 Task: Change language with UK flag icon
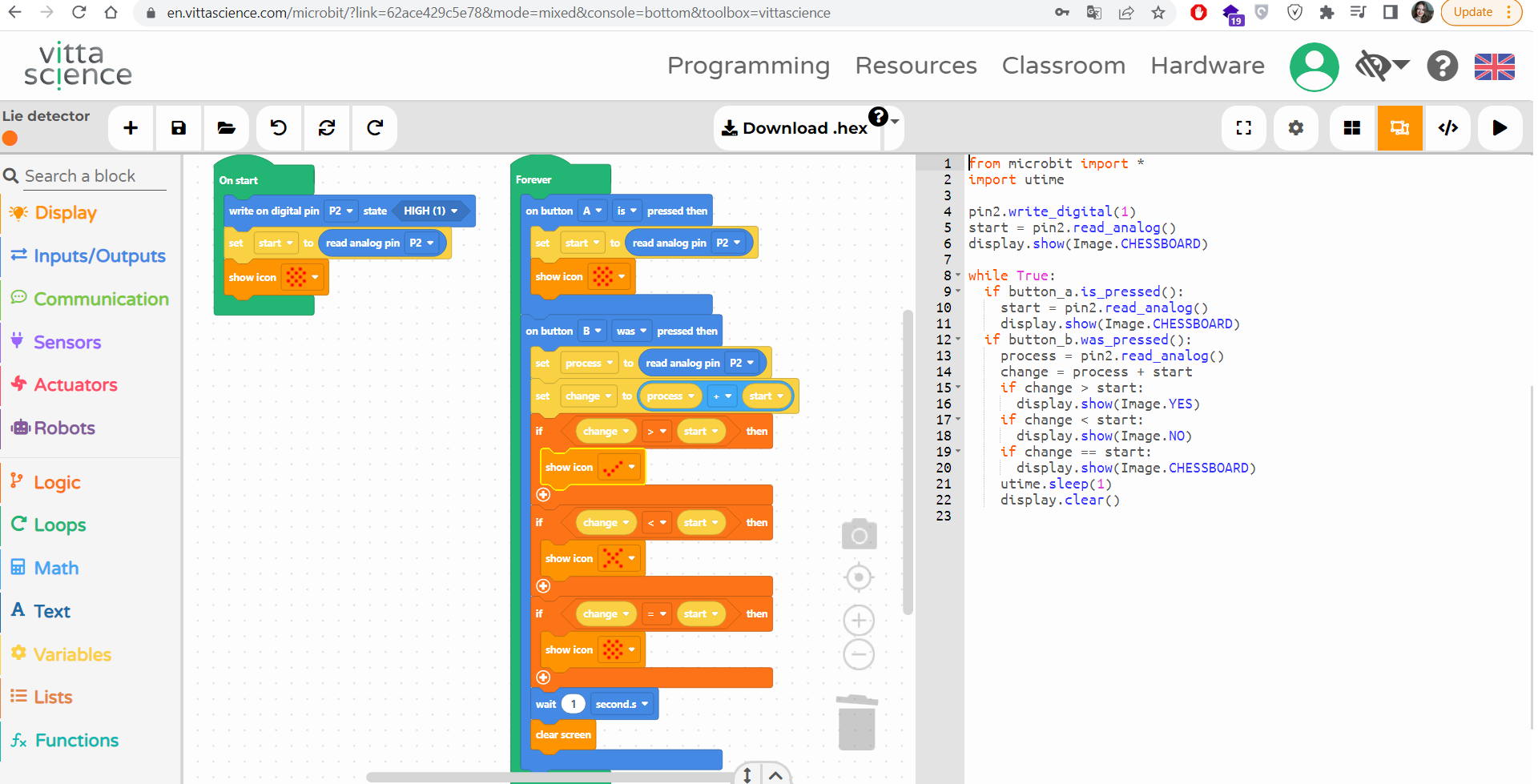(x=1495, y=66)
